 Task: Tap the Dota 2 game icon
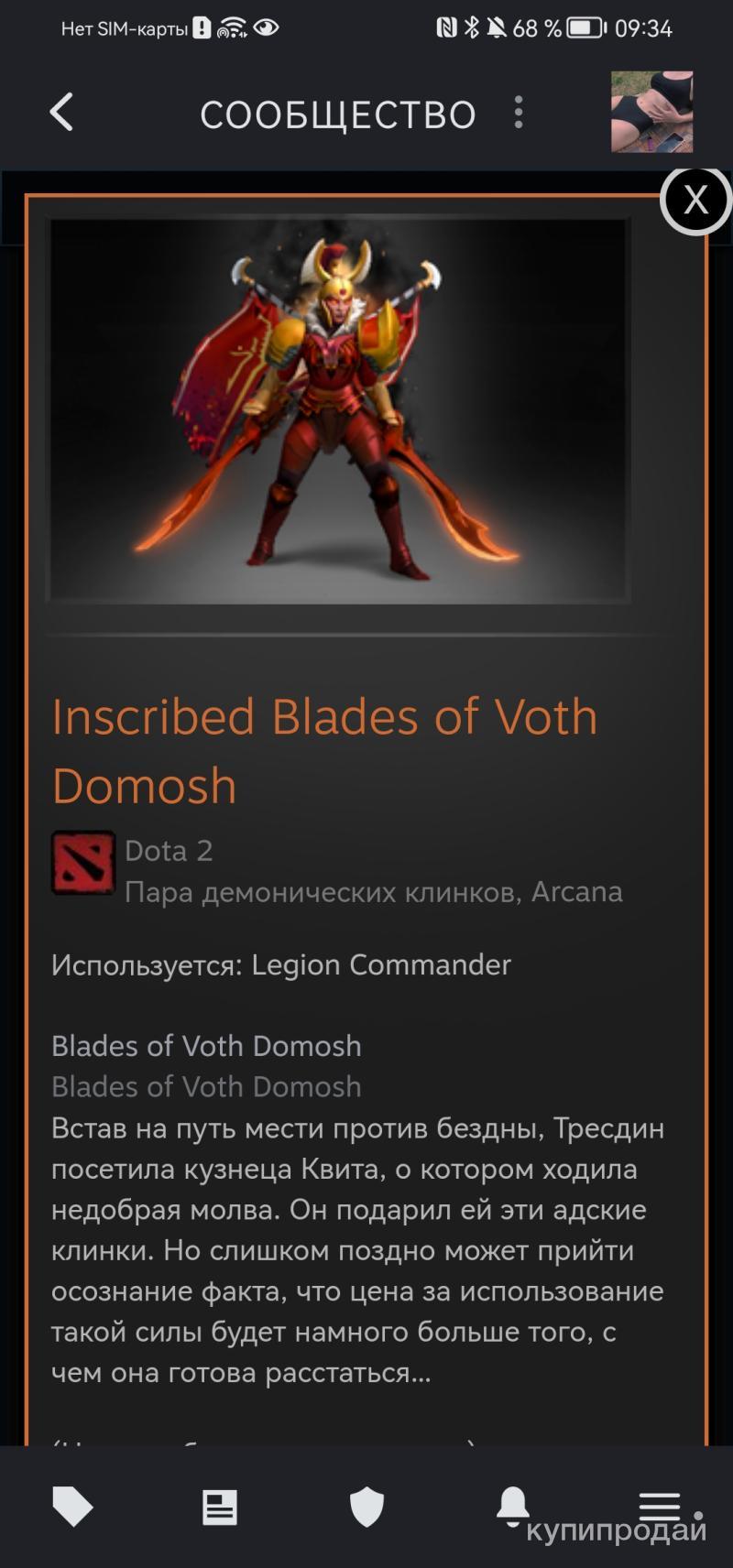coord(83,863)
